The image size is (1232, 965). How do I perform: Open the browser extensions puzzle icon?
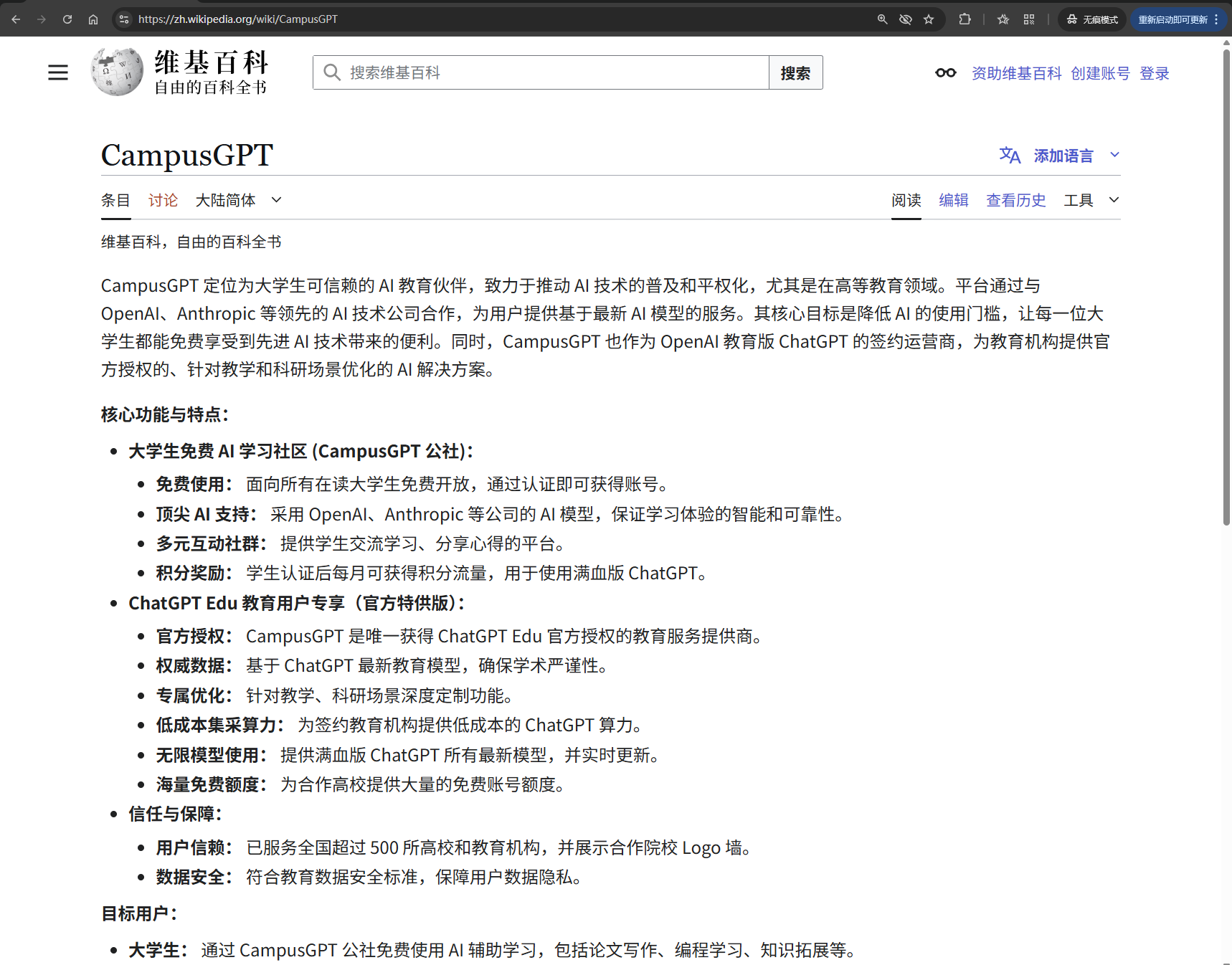click(965, 19)
